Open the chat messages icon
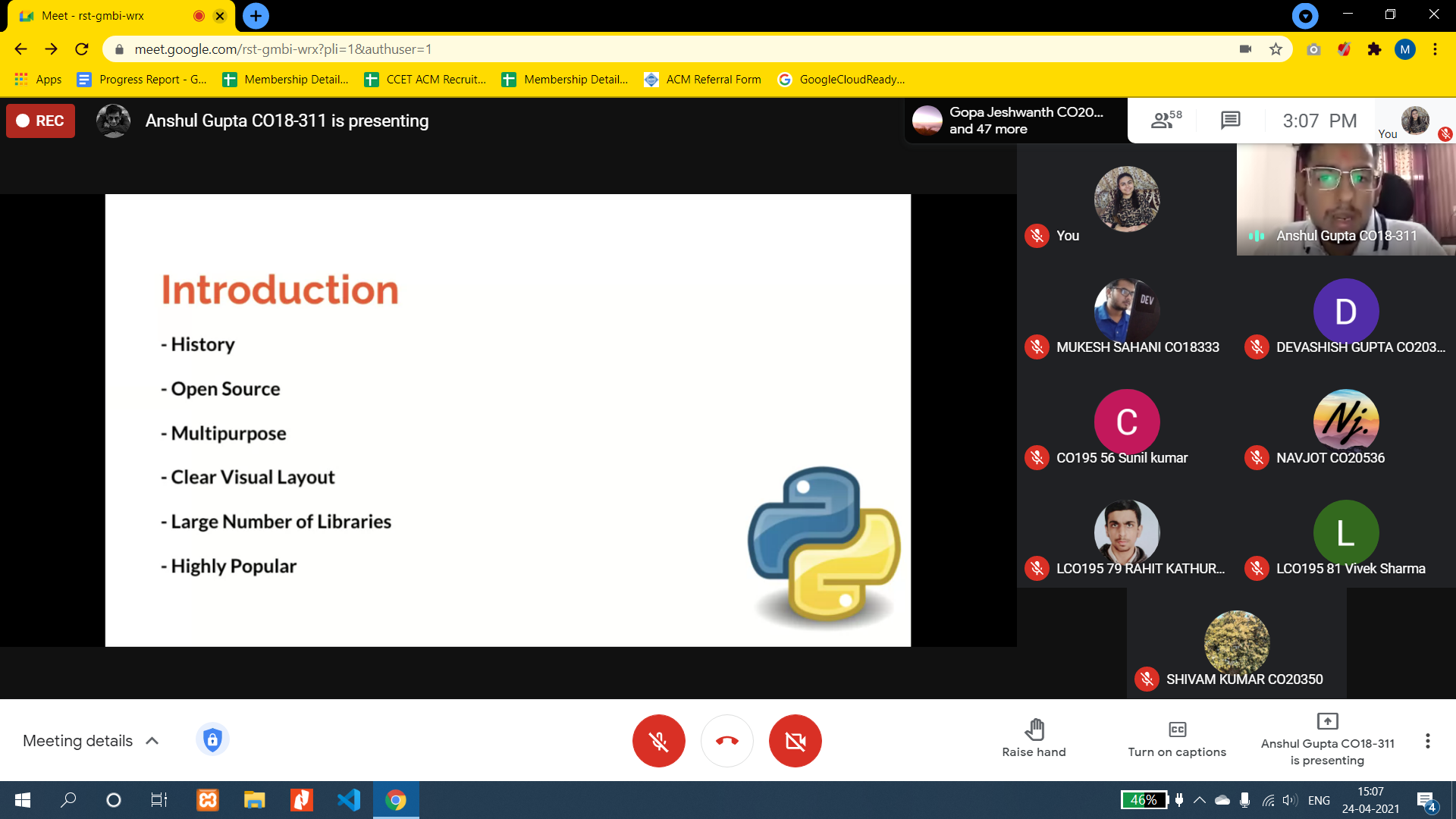This screenshot has height=819, width=1456. click(x=1230, y=120)
